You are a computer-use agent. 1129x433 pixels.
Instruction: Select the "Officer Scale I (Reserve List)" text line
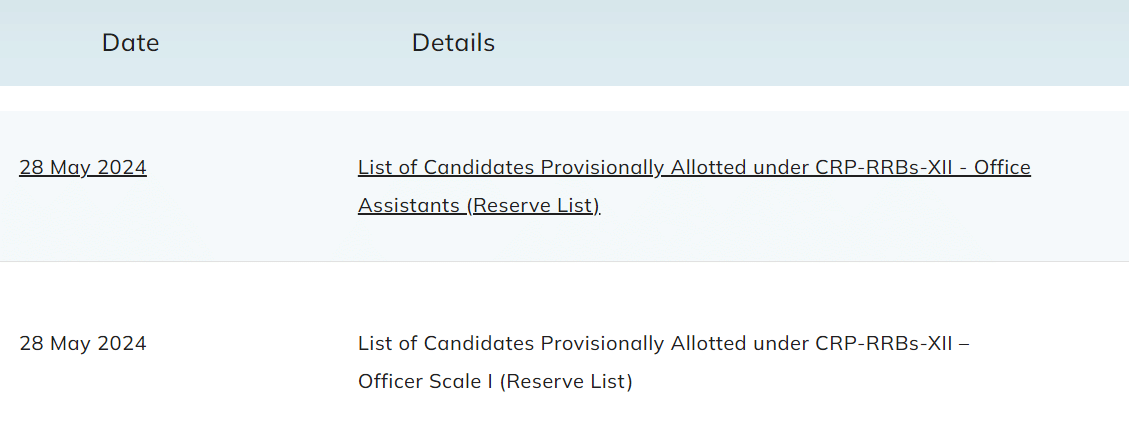coord(495,381)
